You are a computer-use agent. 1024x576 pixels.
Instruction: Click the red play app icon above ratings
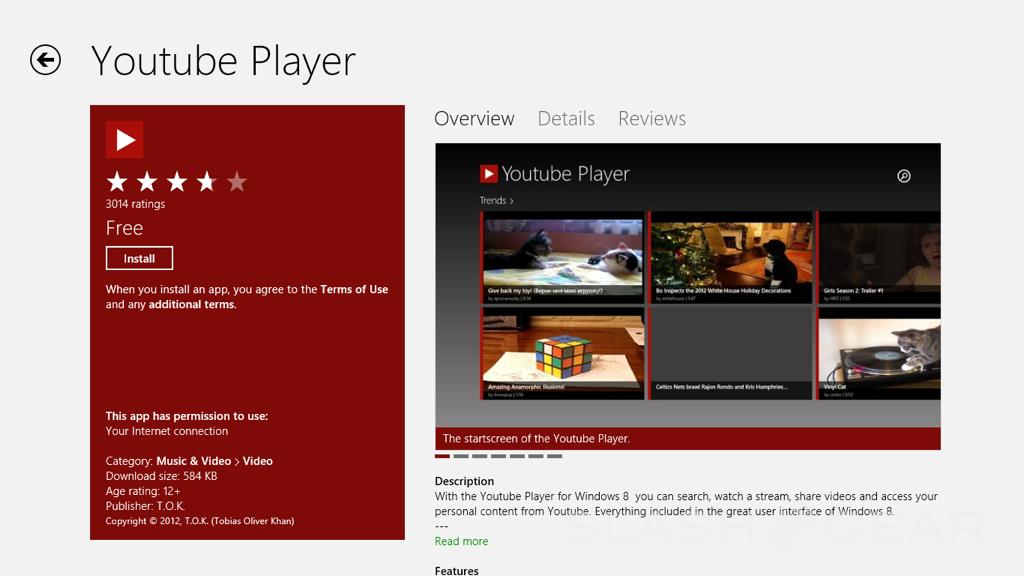click(x=125, y=140)
